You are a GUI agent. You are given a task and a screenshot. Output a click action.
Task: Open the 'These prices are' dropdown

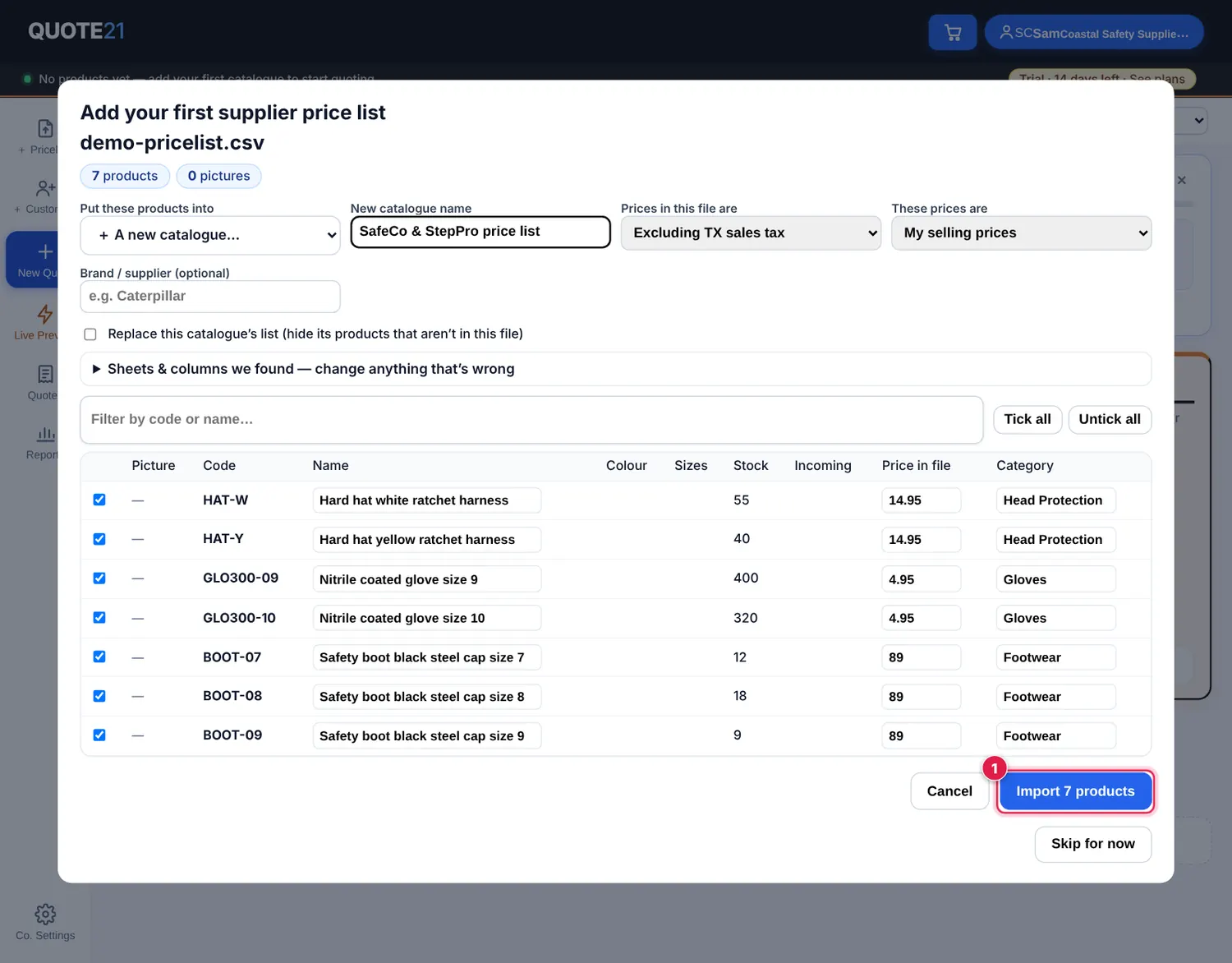(1022, 233)
